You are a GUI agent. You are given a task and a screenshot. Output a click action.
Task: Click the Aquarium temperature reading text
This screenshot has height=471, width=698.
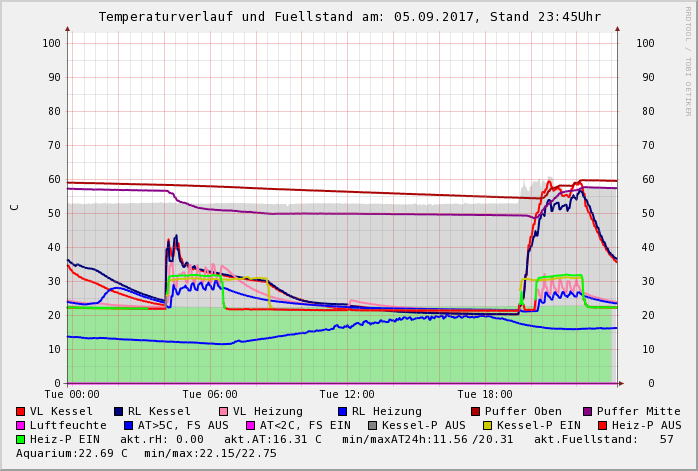[x=66, y=453]
